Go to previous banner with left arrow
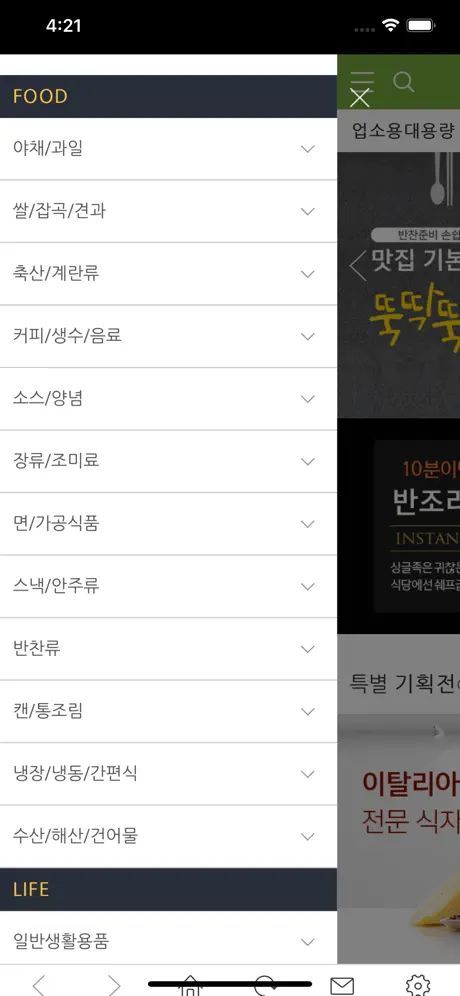 (x=358, y=266)
